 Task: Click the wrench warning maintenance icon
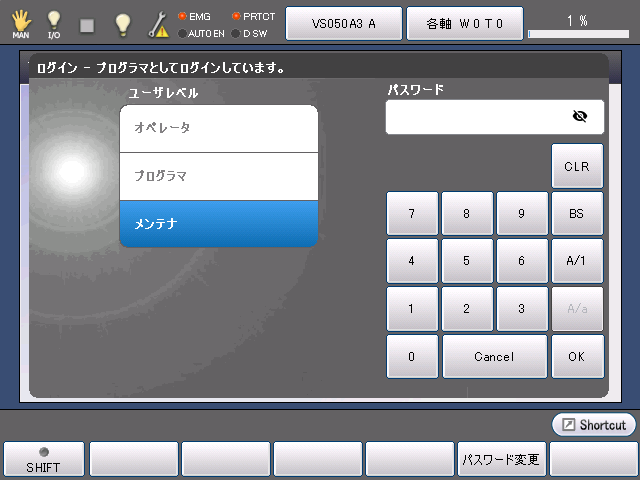coord(158,24)
